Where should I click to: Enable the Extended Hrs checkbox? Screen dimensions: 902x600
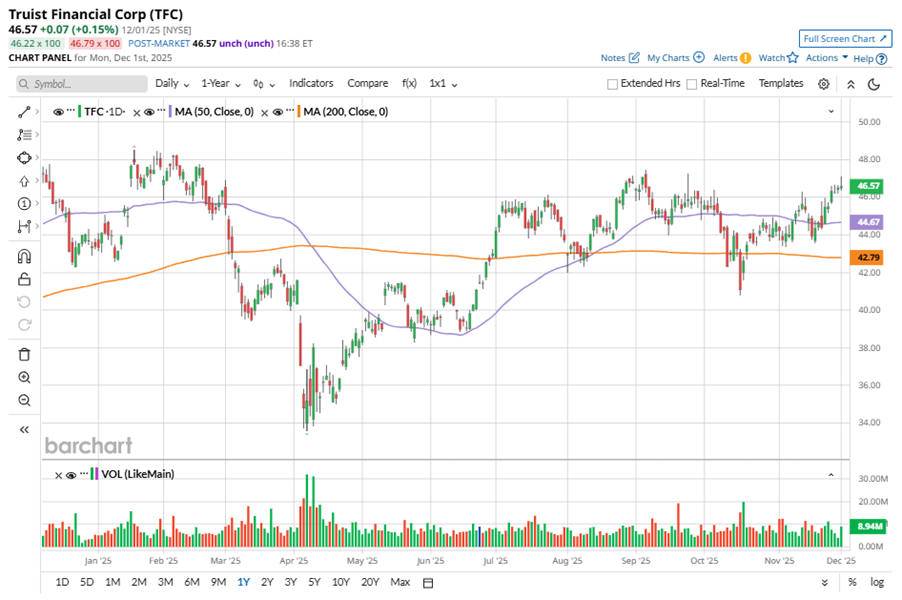coord(613,84)
